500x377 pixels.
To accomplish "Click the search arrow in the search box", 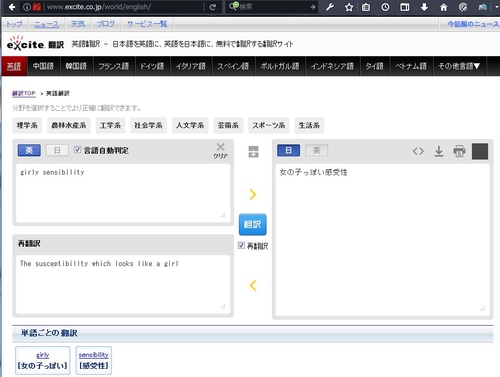I will pos(312,7).
